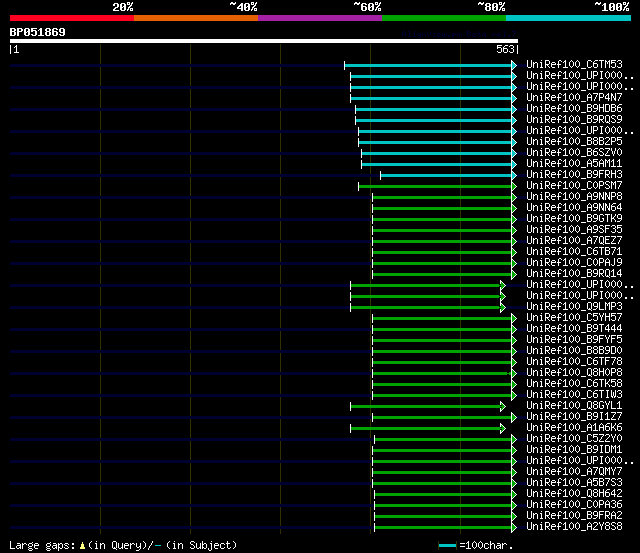Image resolution: width=640 pixels, height=553 pixels.
Task: Select the UniRef100_B9FRH3 entry
Action: click(574, 175)
